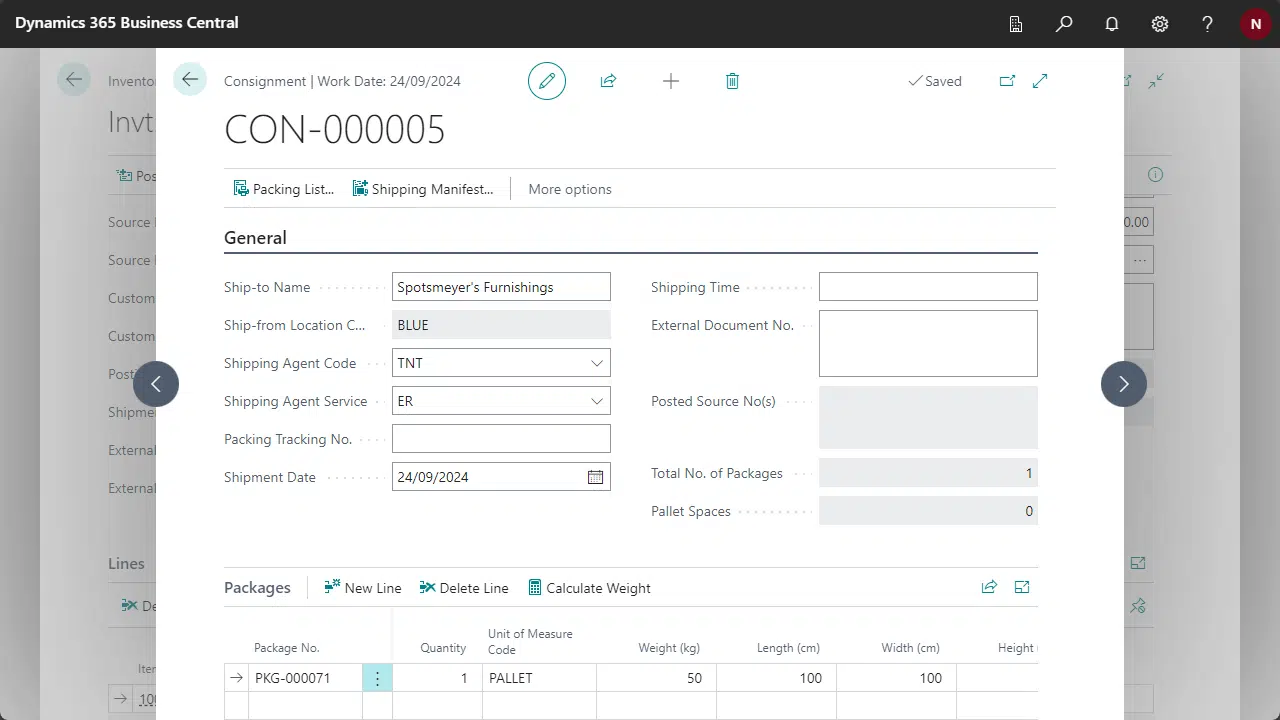The width and height of the screenshot is (1280, 720).
Task: Click the Package No. column header
Action: click(x=287, y=648)
